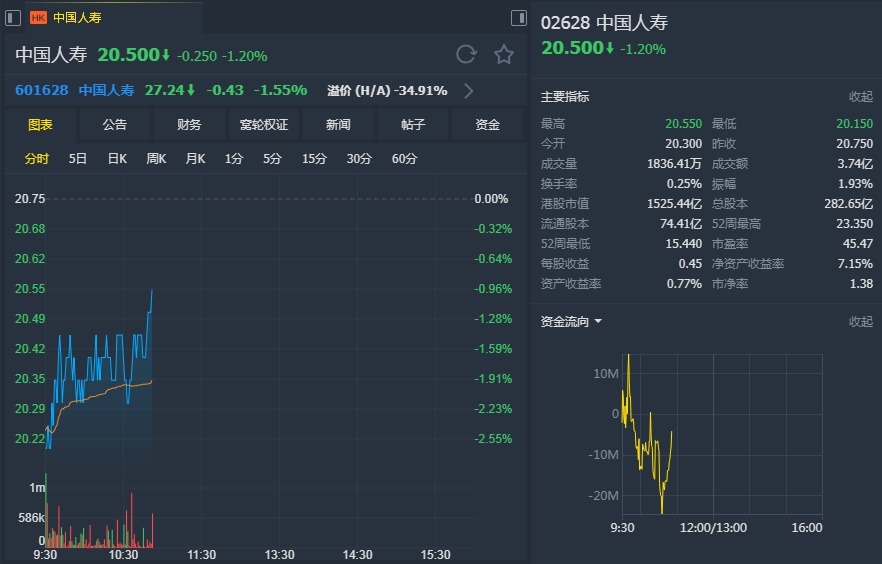Toggle the left sidebar panel icon

click(13, 17)
